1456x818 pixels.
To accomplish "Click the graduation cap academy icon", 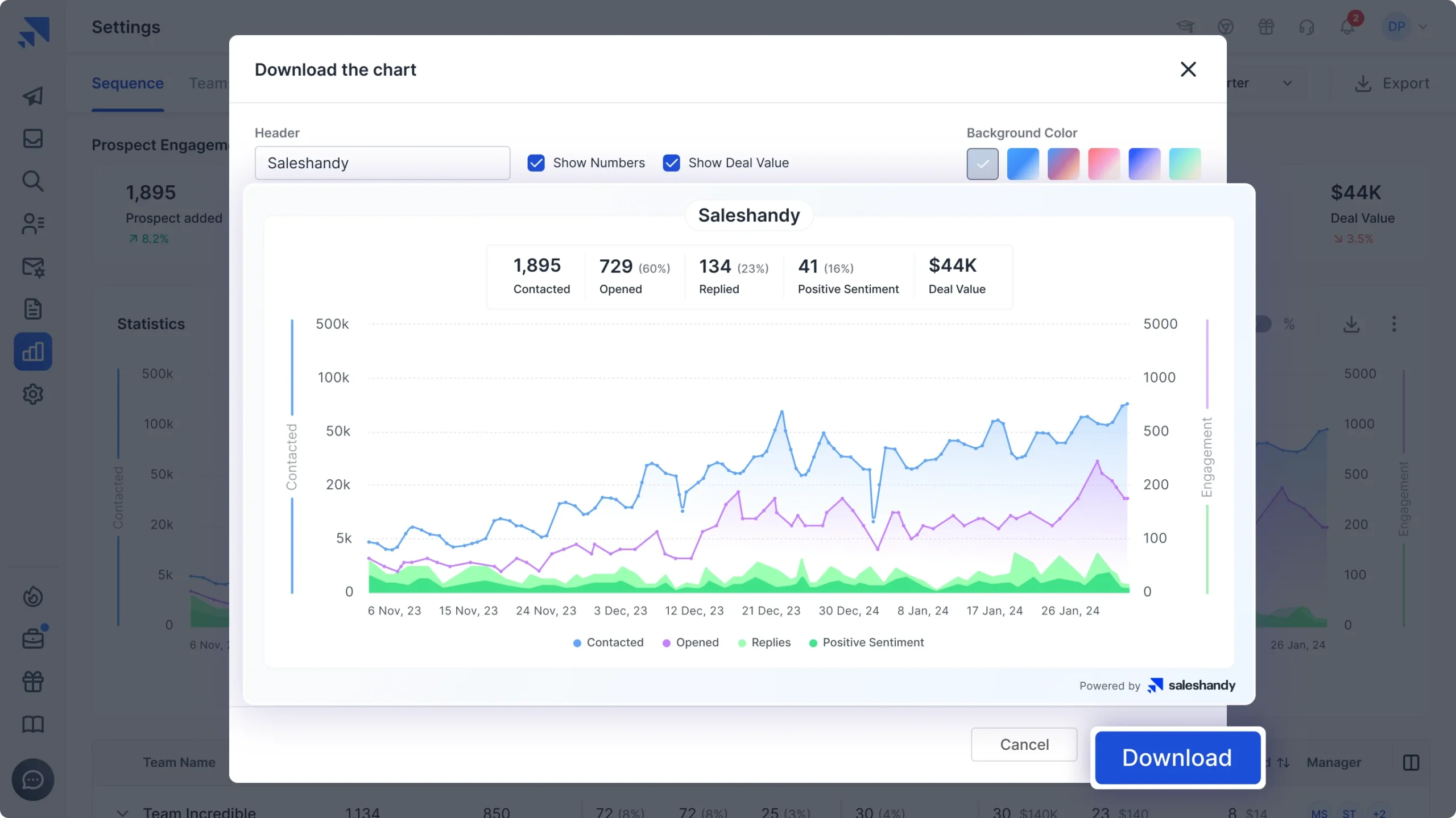I will coord(1185,27).
